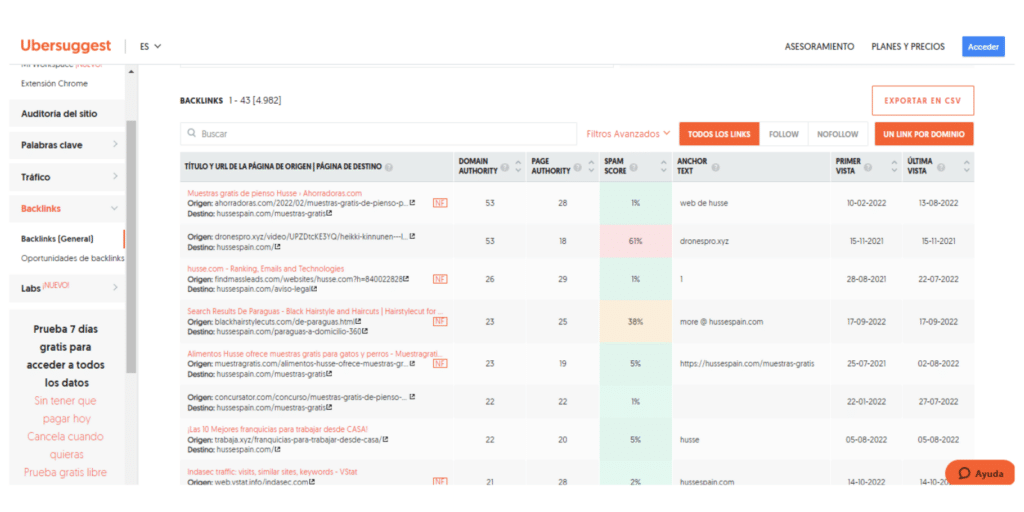
Task: Click Prueba gratis libre link
Action: point(65,472)
